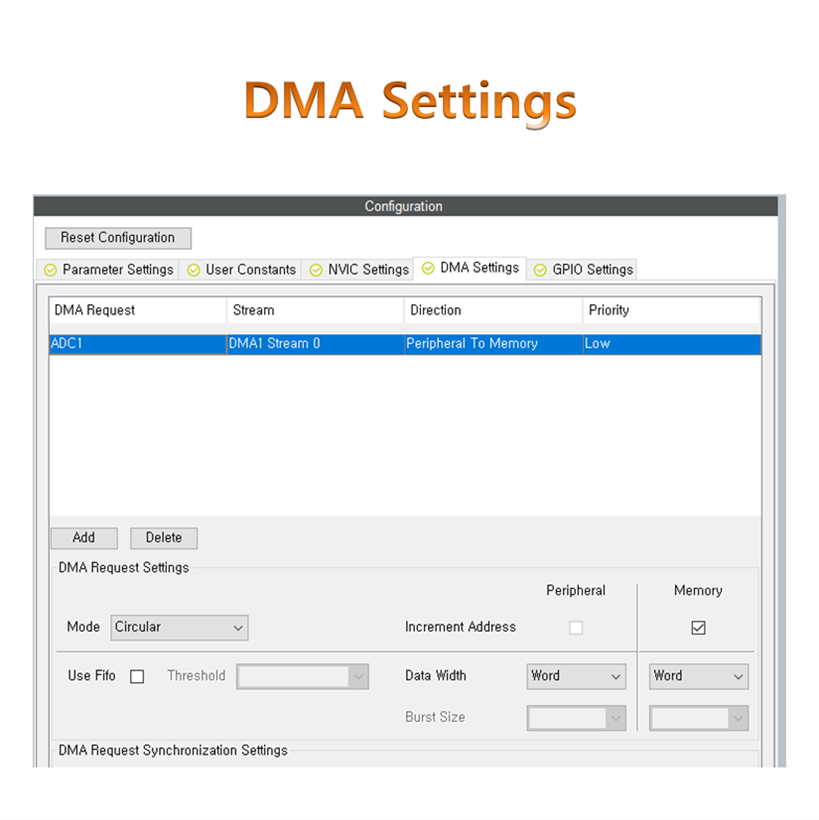Click the Delete button
Screen dimensions: 819x820
click(164, 538)
